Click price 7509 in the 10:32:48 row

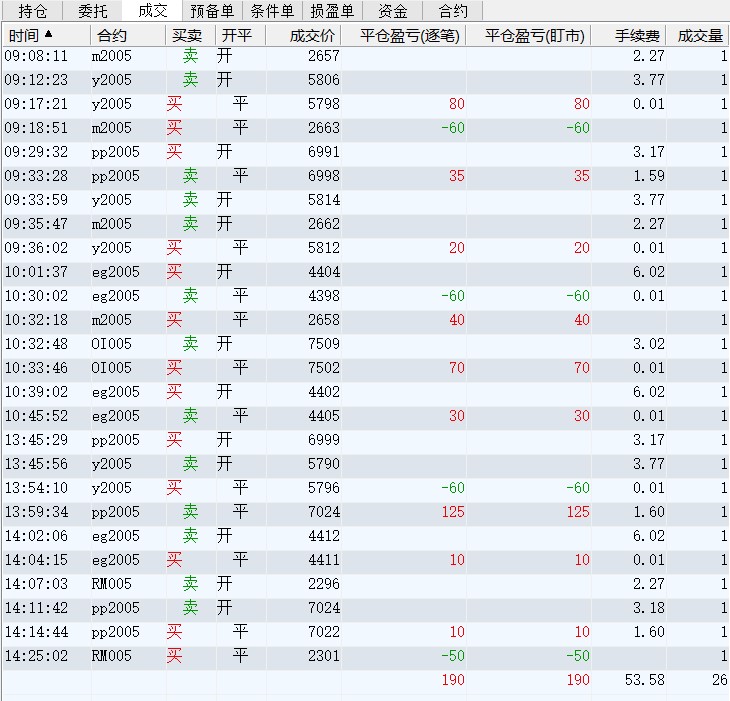tap(324, 344)
